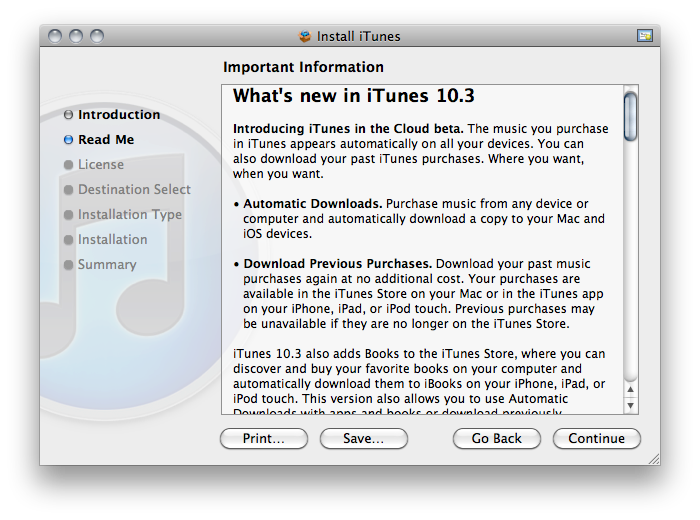Click the gray Installation step bullet
The height and width of the screenshot is (520, 700).
coord(68,240)
